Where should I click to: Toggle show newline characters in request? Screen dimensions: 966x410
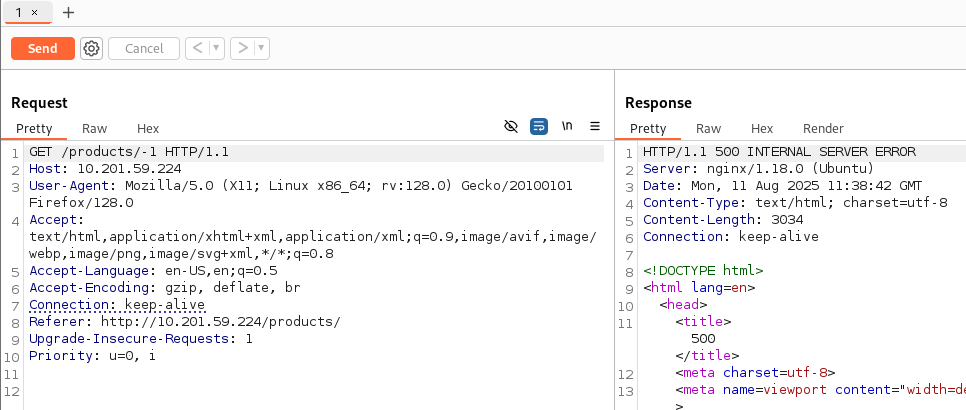pos(567,126)
